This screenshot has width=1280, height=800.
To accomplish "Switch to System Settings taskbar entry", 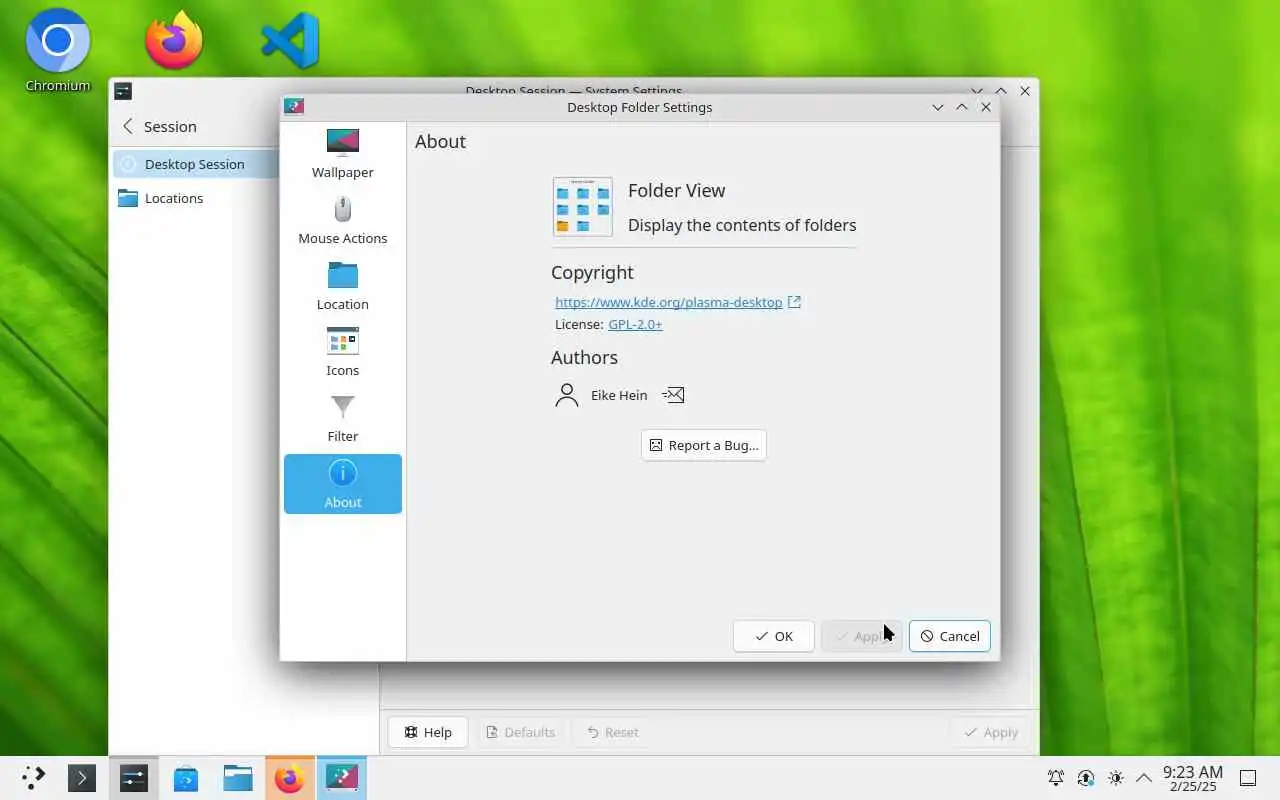I will 134,778.
